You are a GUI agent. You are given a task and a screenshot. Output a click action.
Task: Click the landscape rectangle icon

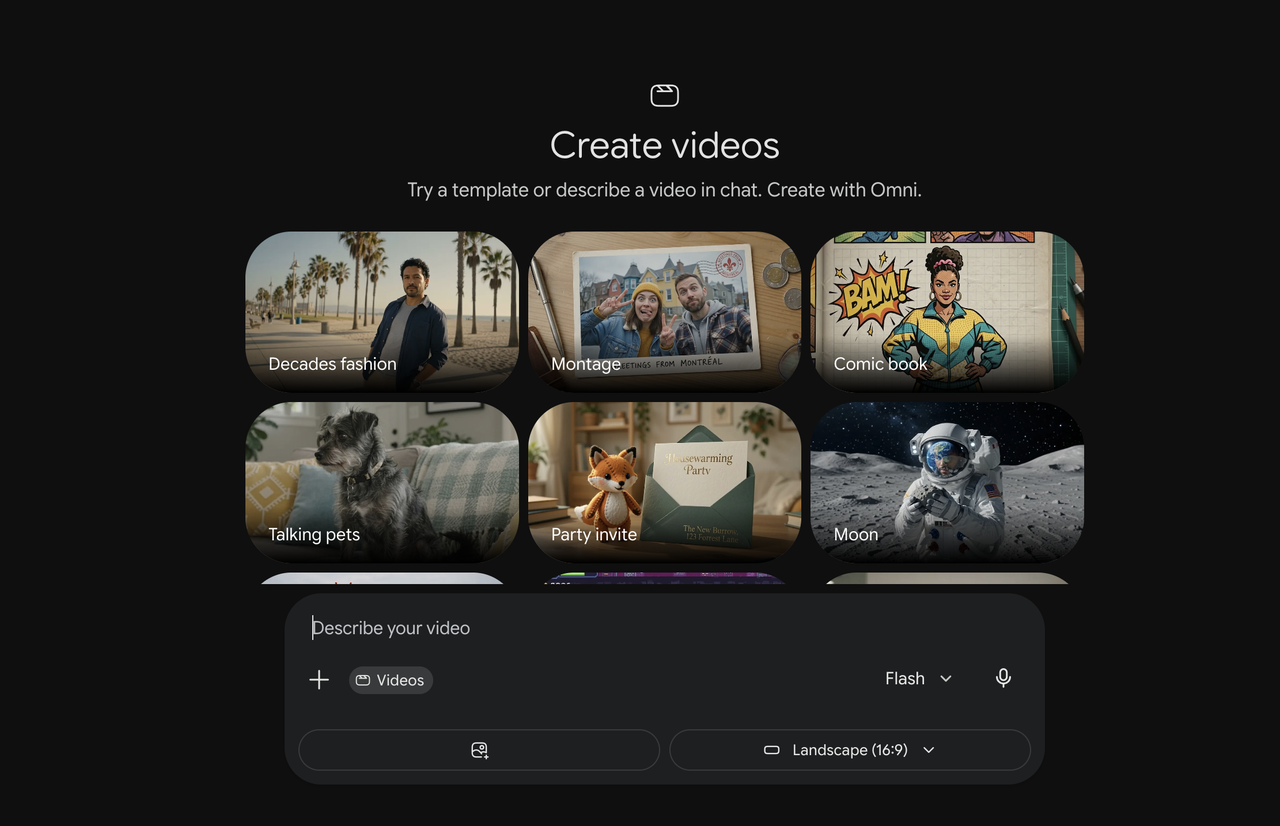[771, 750]
